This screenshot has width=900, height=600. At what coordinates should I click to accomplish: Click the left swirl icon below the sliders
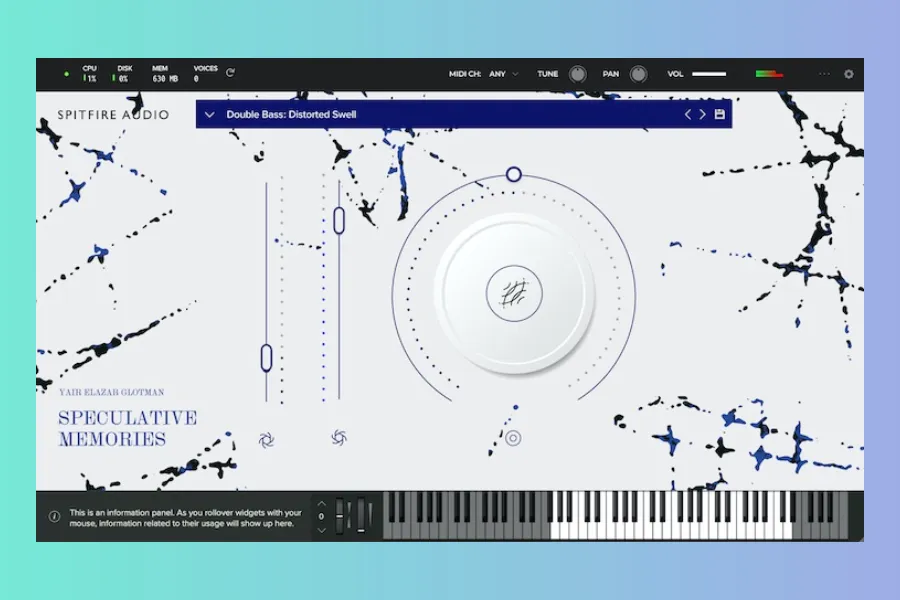[266, 438]
